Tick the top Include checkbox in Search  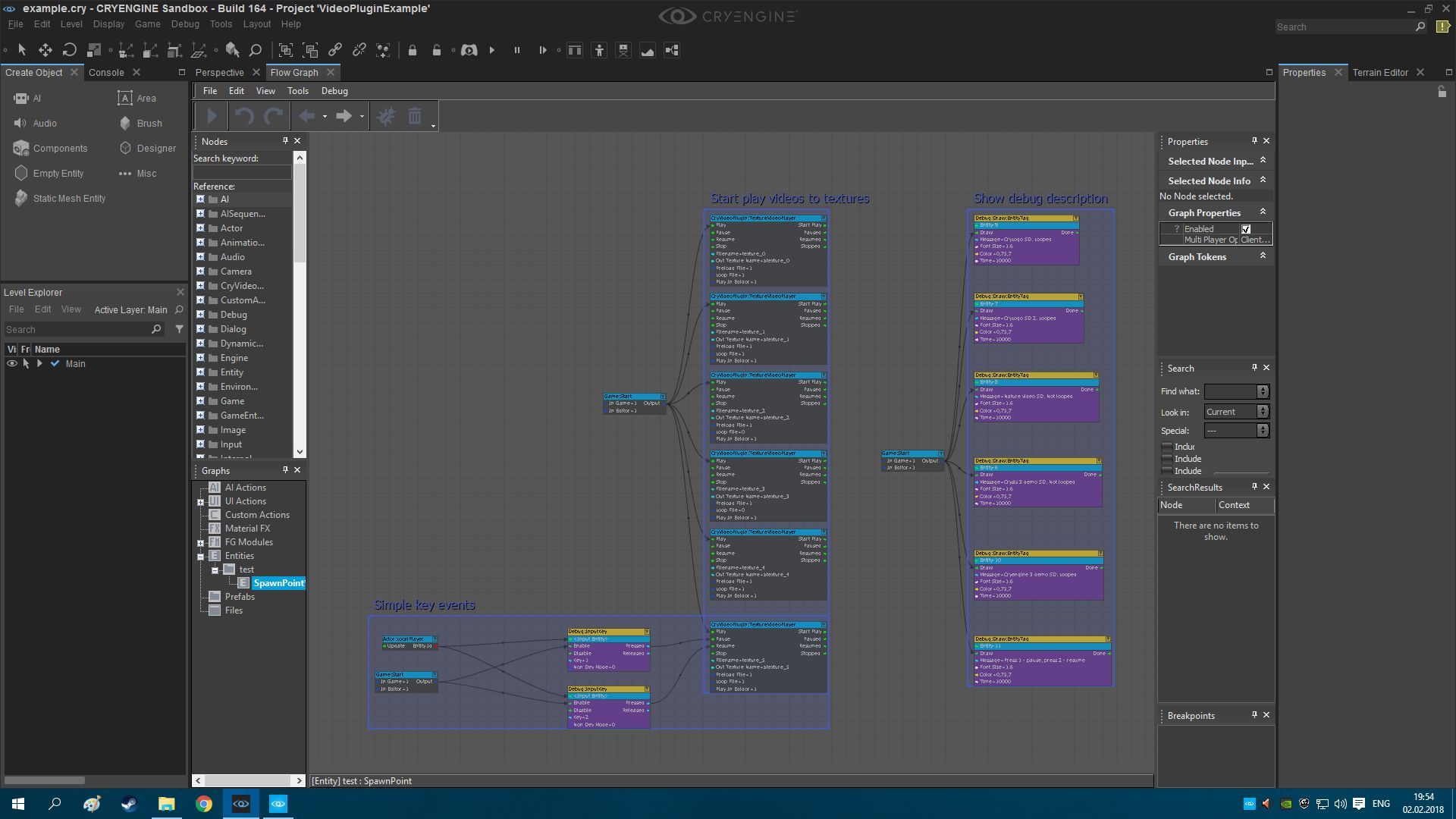[1167, 447]
